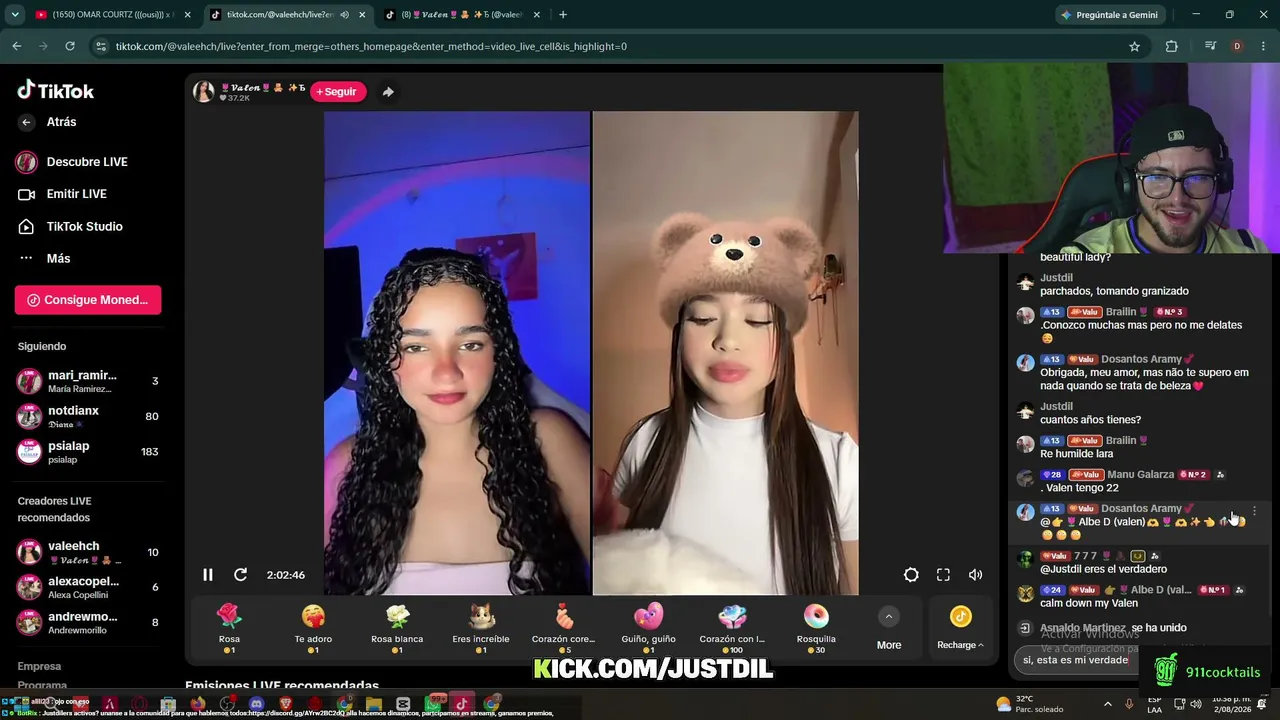Send the Corazón con 100-coin gift
The width and height of the screenshot is (1280, 720).
(x=732, y=629)
